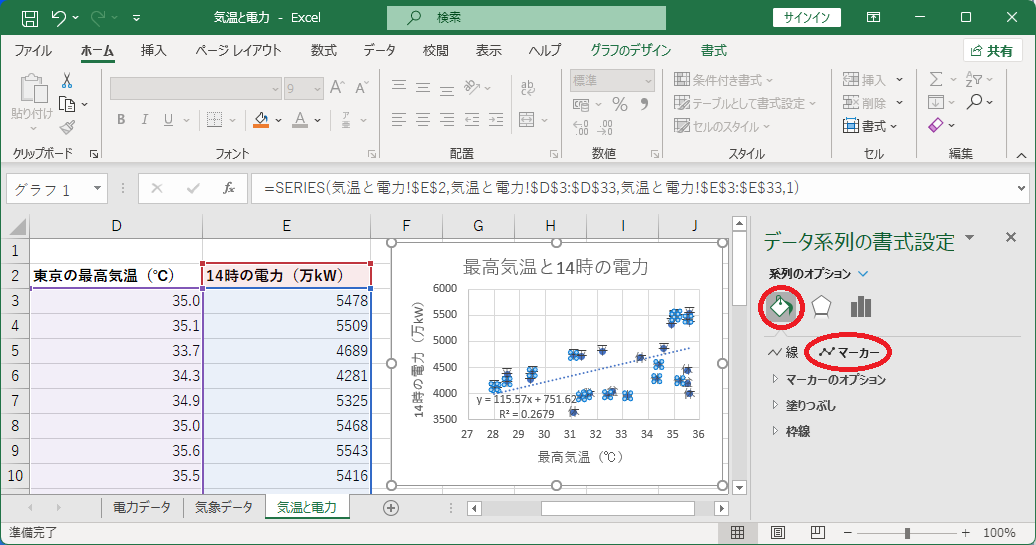The width and height of the screenshot is (1036, 545).
Task: Add a new sheet with plus button
Action: (391, 508)
